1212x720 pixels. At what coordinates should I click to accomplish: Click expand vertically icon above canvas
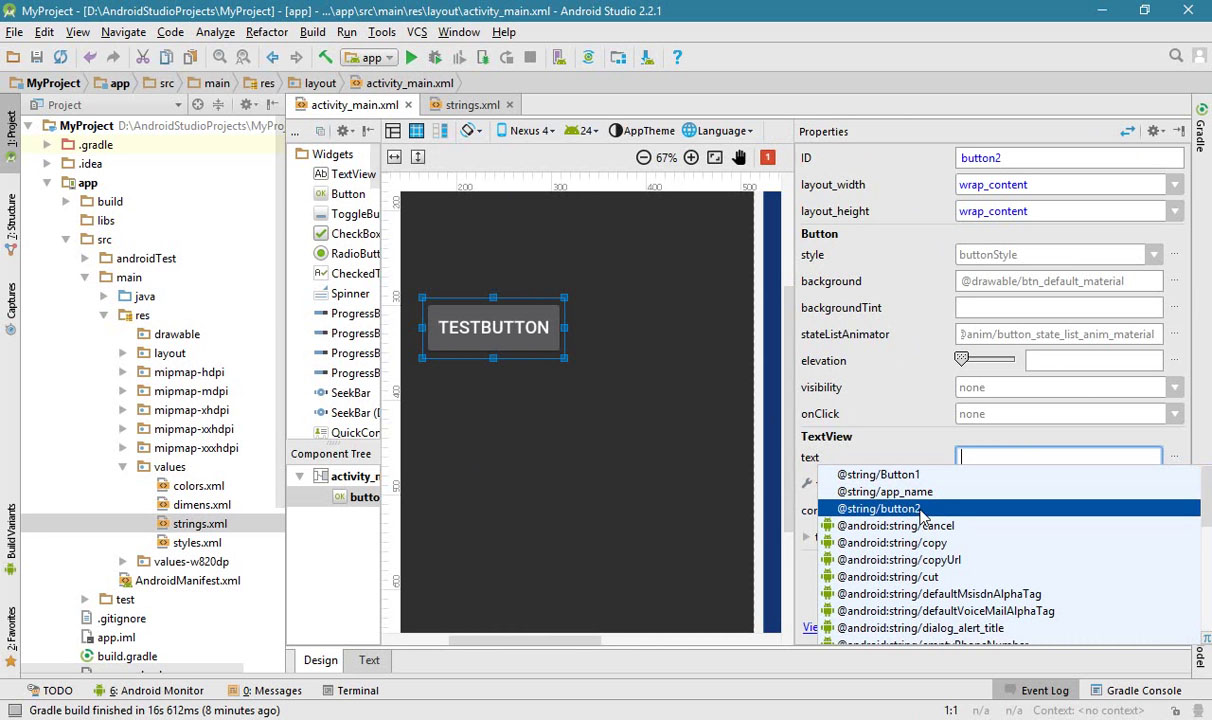click(x=418, y=157)
